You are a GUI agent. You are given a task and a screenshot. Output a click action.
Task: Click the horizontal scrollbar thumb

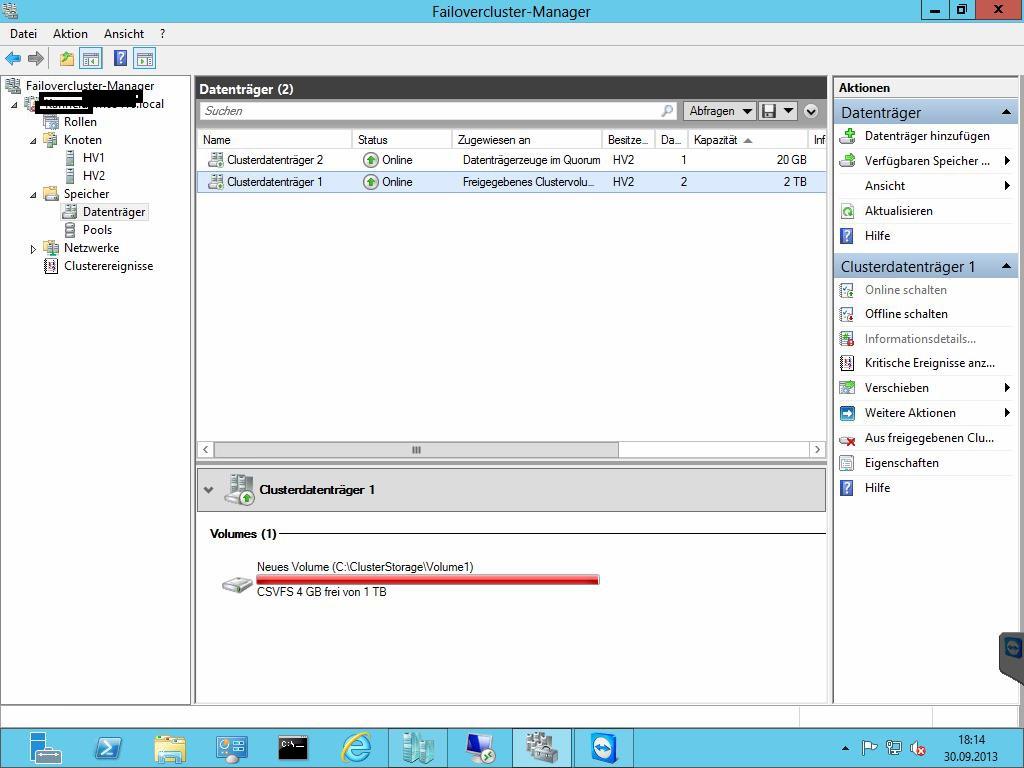coord(416,450)
